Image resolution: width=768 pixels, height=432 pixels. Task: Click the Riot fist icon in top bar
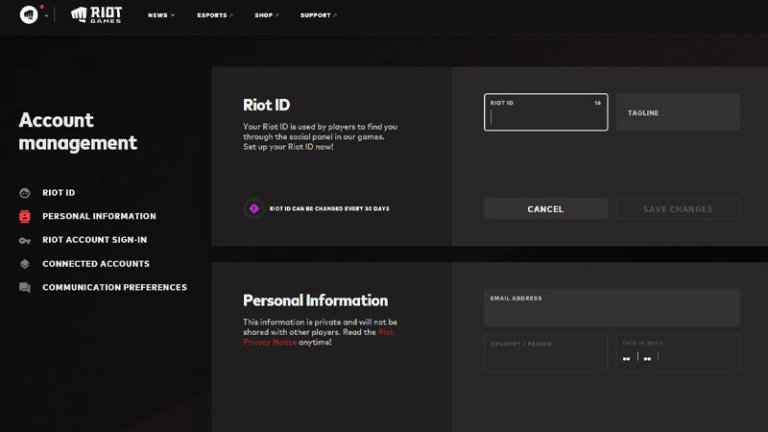coord(28,15)
